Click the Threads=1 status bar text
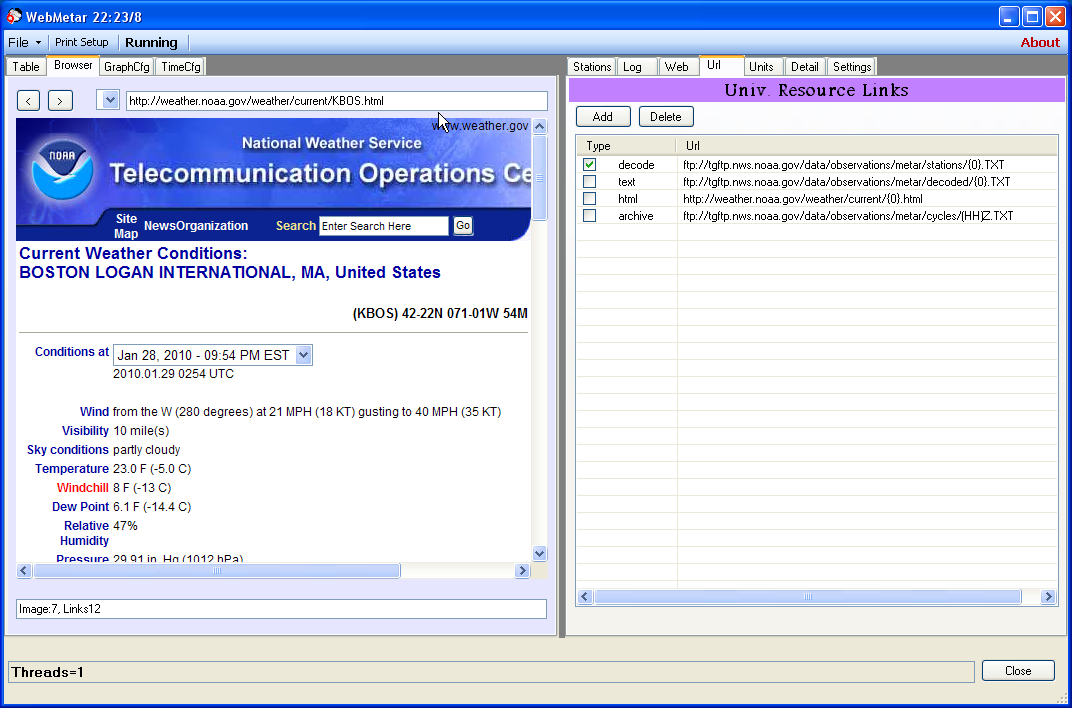Screen dimensions: 1072x708 click(x=47, y=672)
